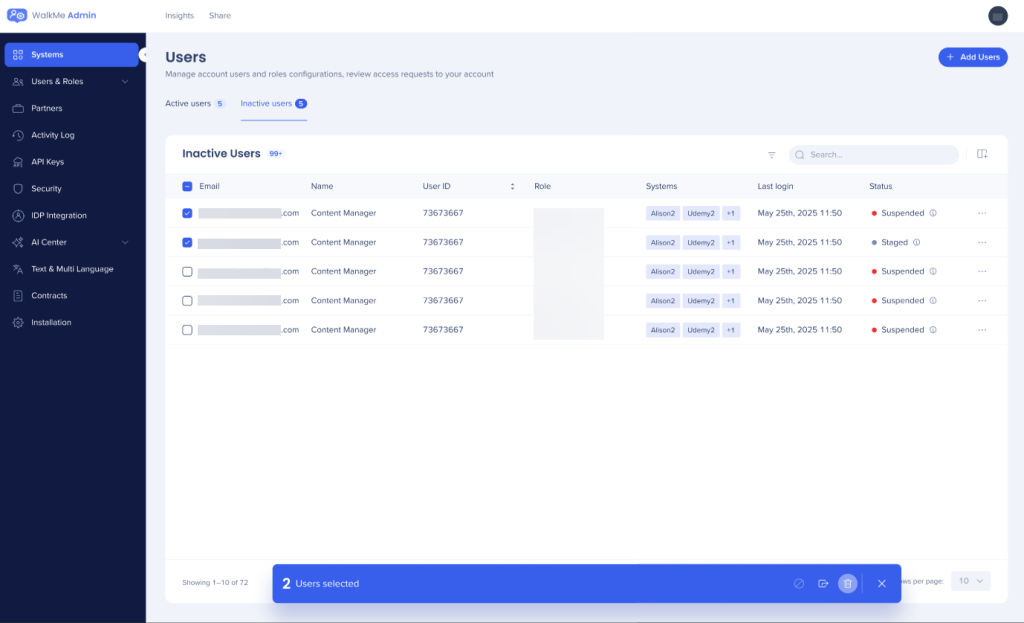Open the profile avatar in top right

(997, 15)
